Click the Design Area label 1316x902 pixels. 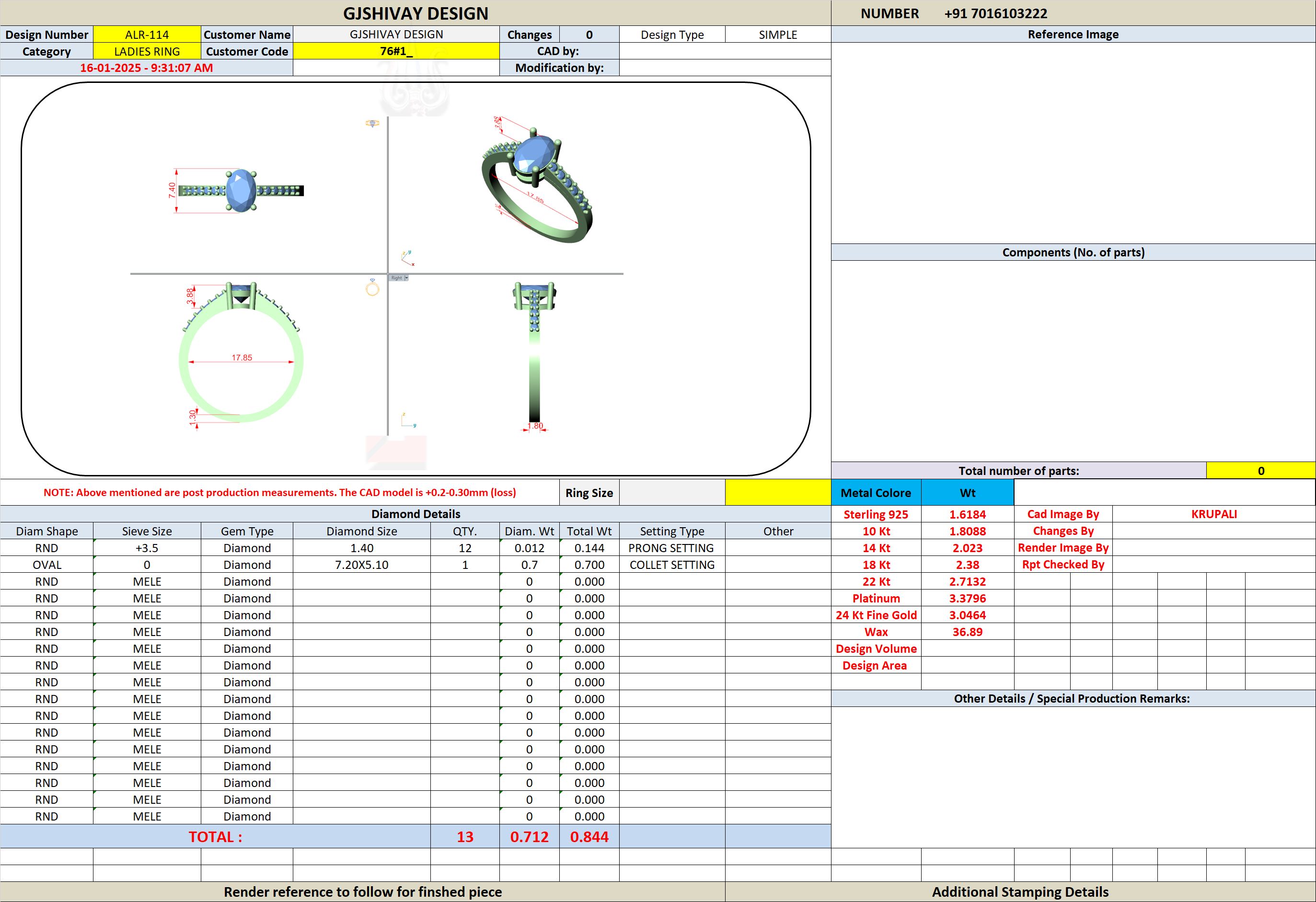874,665
